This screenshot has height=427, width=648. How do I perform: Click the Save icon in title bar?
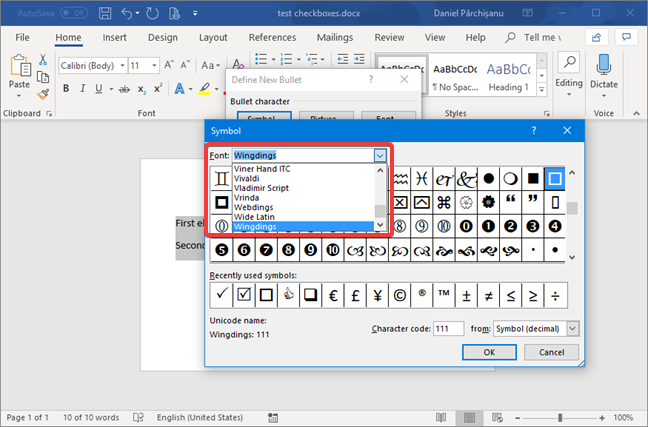(105, 13)
